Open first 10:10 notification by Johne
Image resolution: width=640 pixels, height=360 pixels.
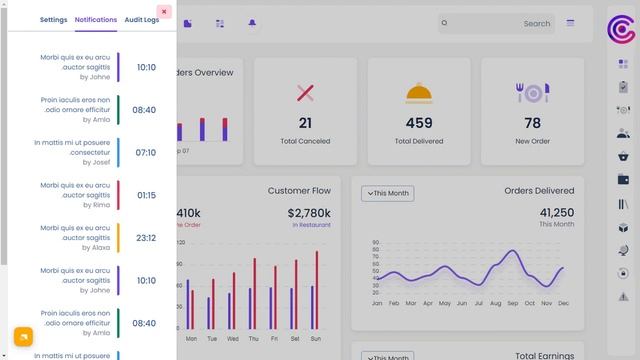98,67
